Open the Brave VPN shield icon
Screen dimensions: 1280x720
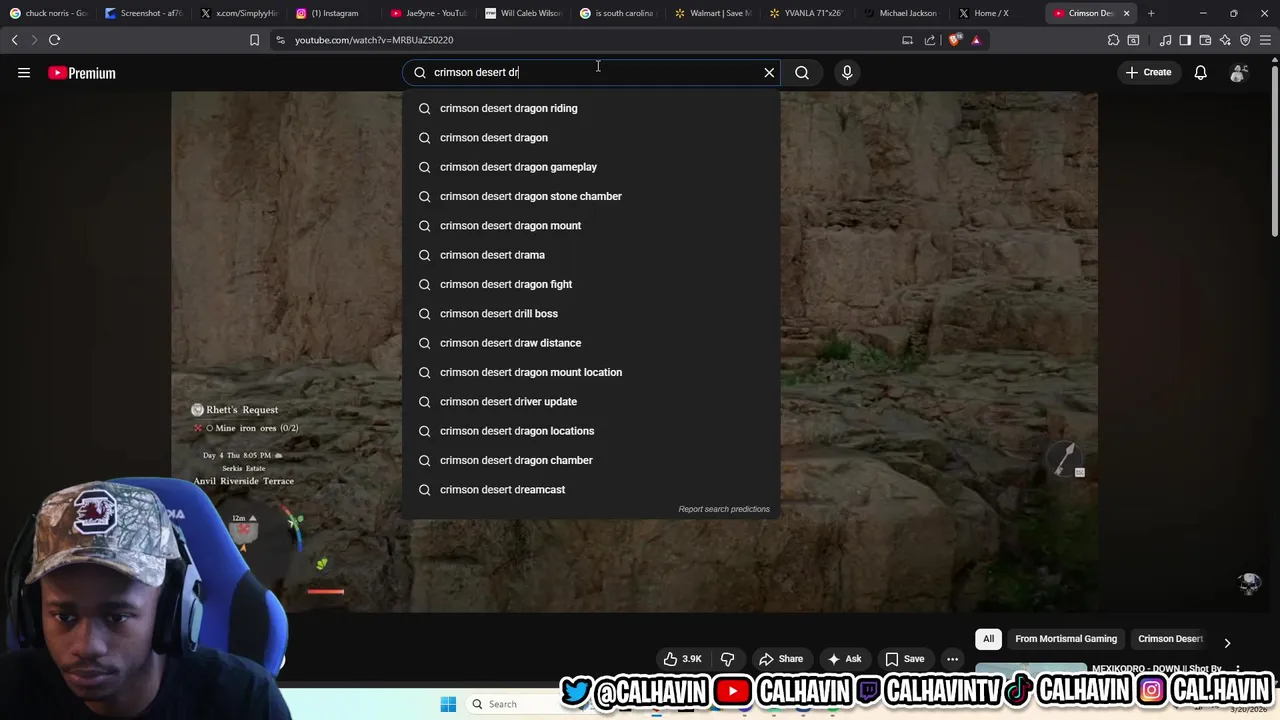tap(1245, 40)
